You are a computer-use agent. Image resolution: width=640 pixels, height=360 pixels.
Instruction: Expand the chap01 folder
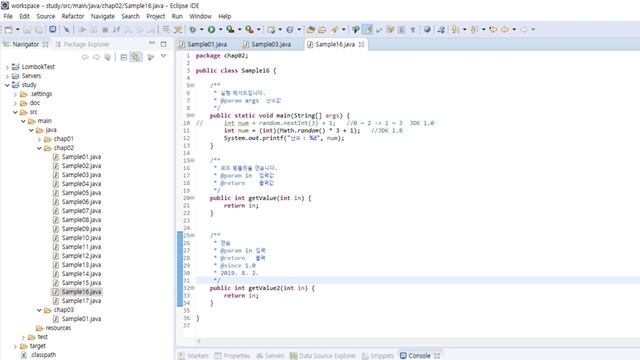click(39, 139)
